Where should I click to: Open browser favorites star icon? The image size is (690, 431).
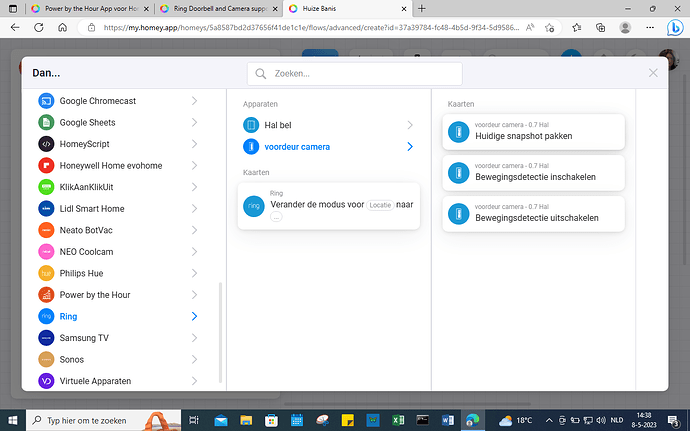click(x=577, y=28)
